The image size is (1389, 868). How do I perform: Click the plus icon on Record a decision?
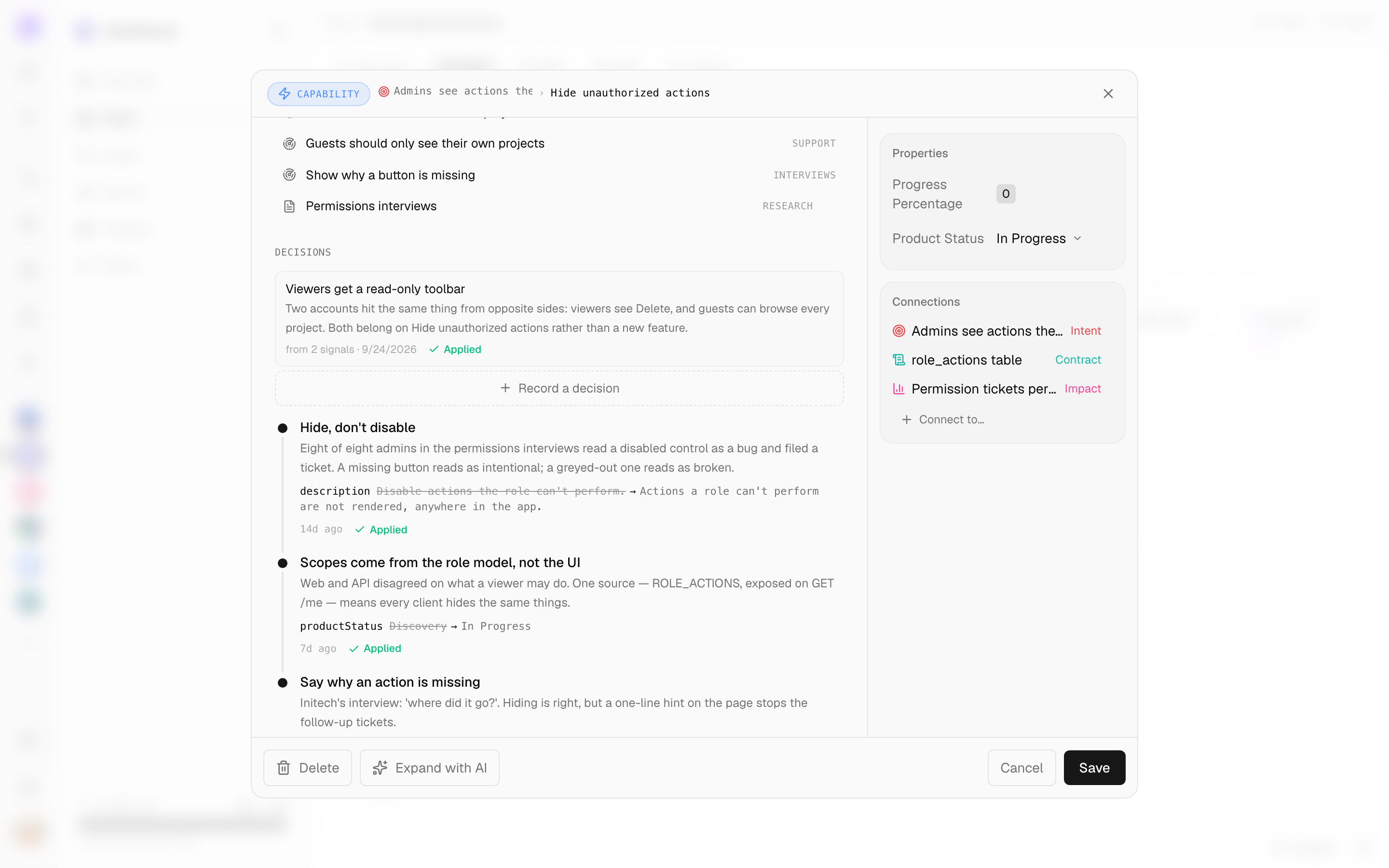pyautogui.click(x=505, y=388)
